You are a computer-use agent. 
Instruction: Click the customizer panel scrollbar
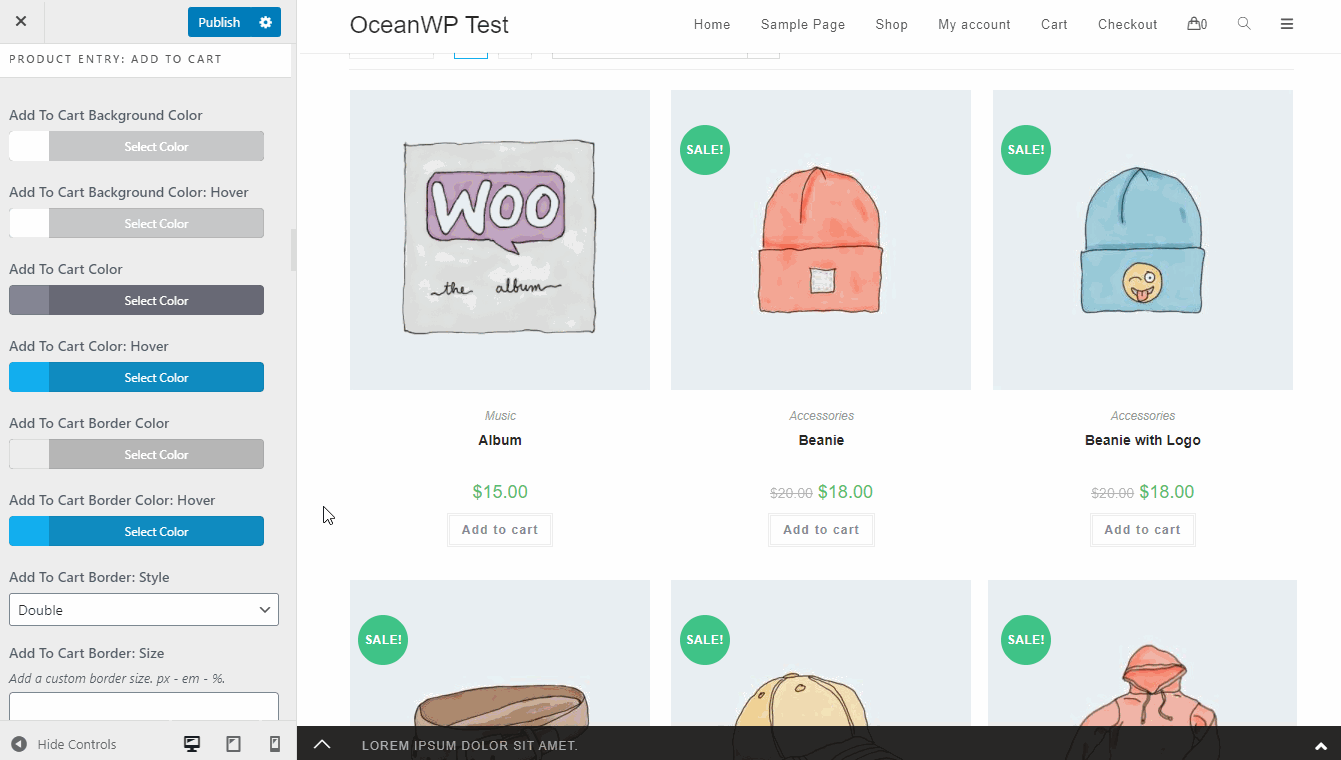coord(293,250)
